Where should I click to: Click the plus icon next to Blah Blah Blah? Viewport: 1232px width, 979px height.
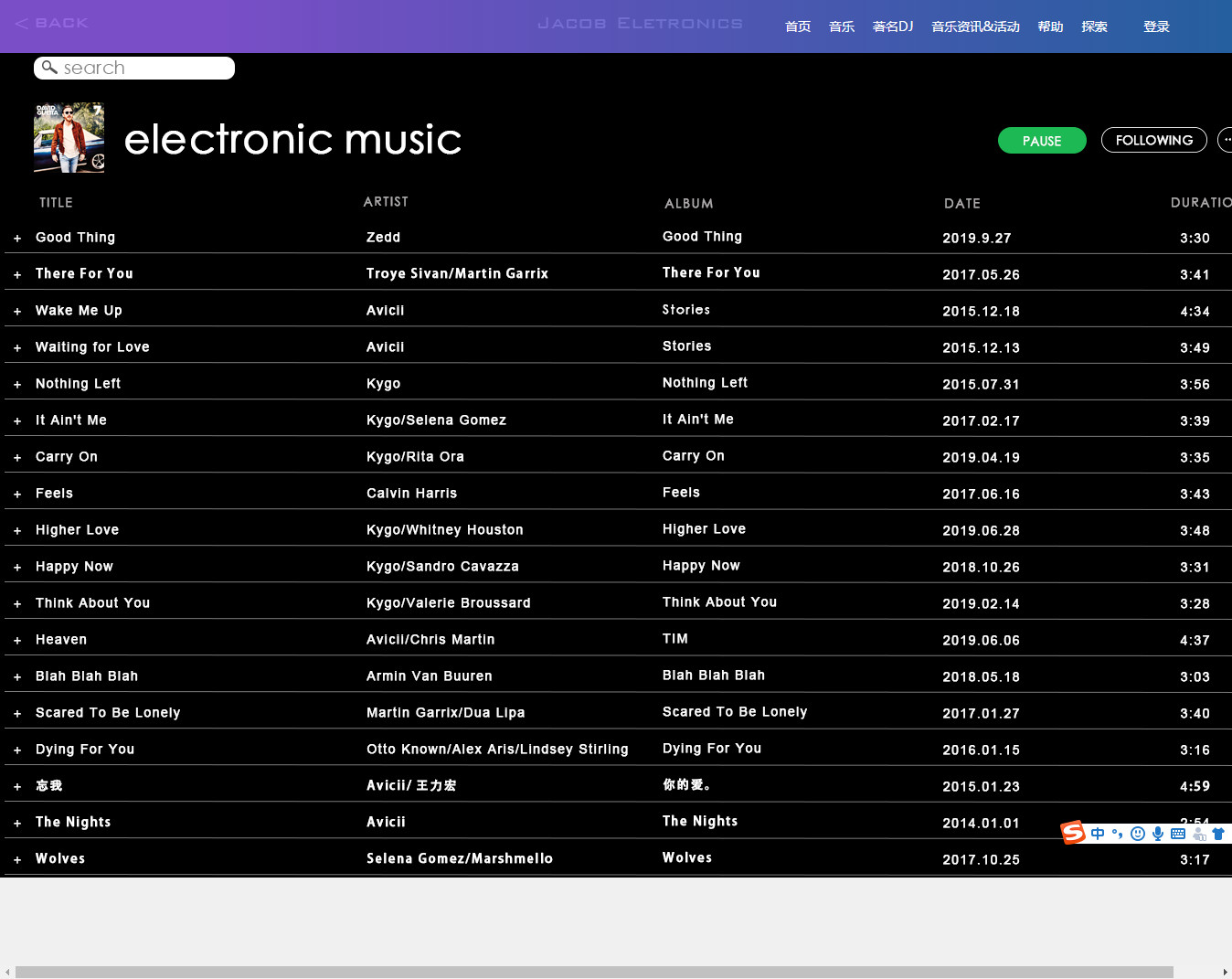click(x=17, y=677)
